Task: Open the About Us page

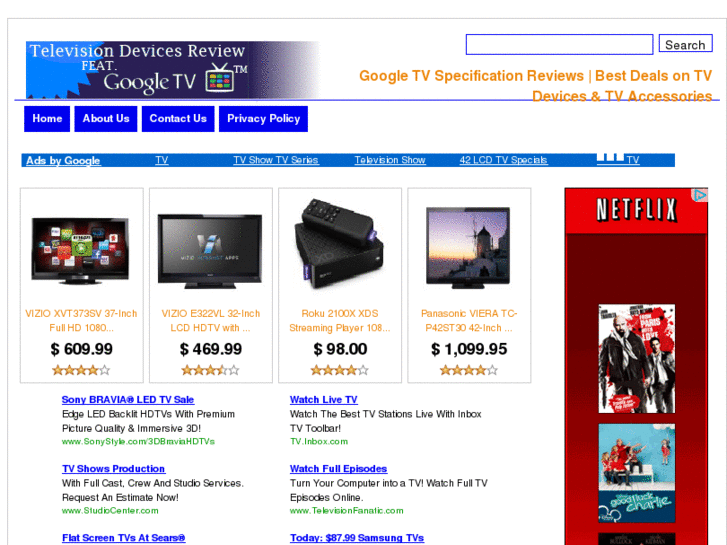Action: coord(106,119)
